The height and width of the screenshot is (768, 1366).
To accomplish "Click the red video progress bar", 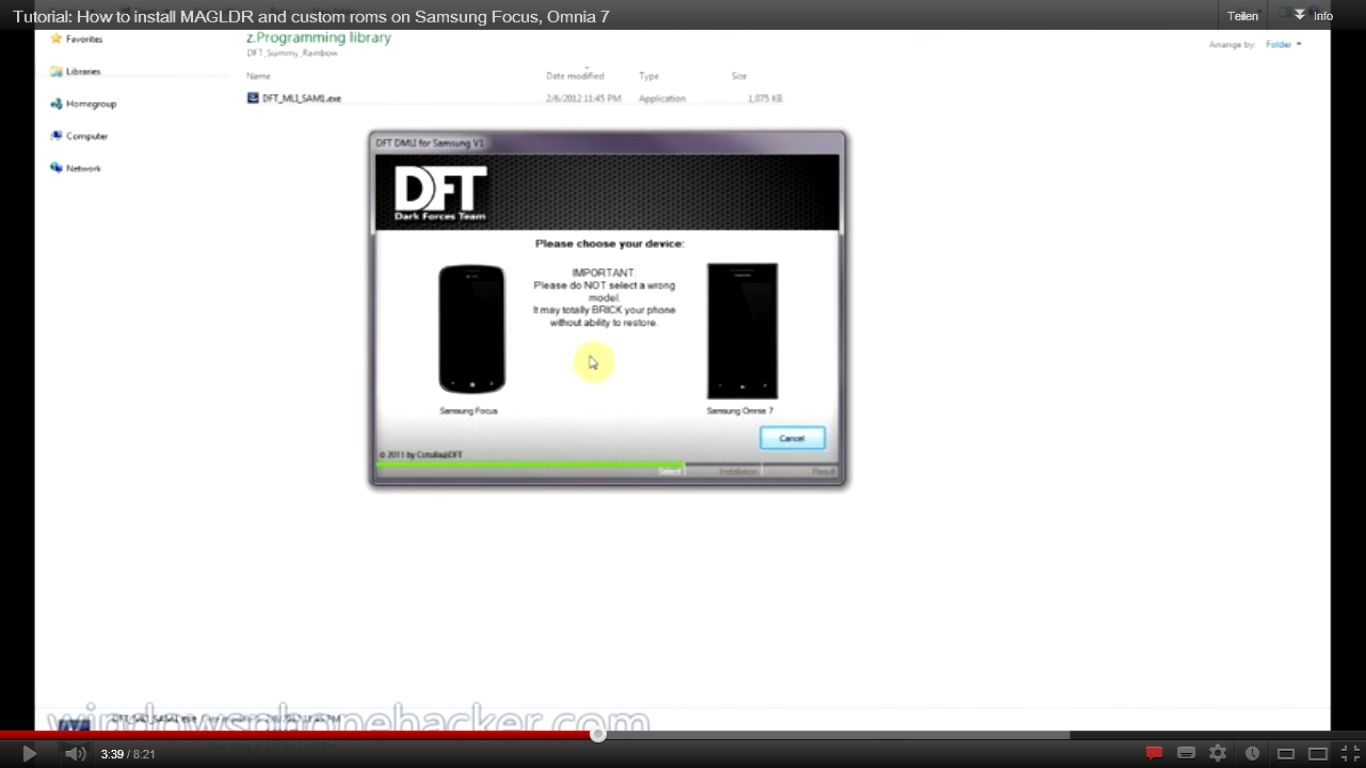I will (299, 735).
